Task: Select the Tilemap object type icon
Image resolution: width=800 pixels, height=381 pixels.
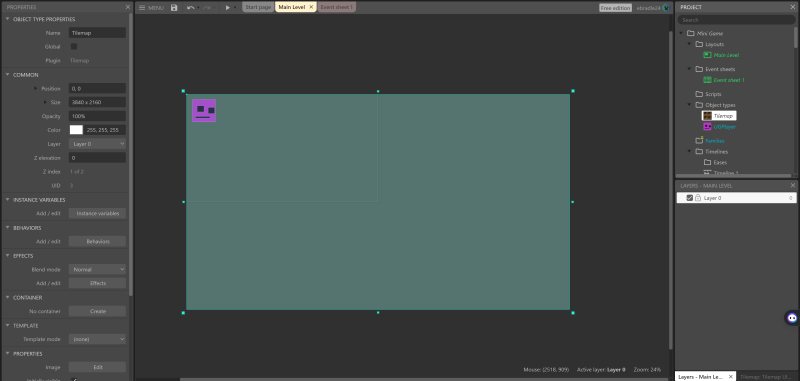Action: pos(707,116)
